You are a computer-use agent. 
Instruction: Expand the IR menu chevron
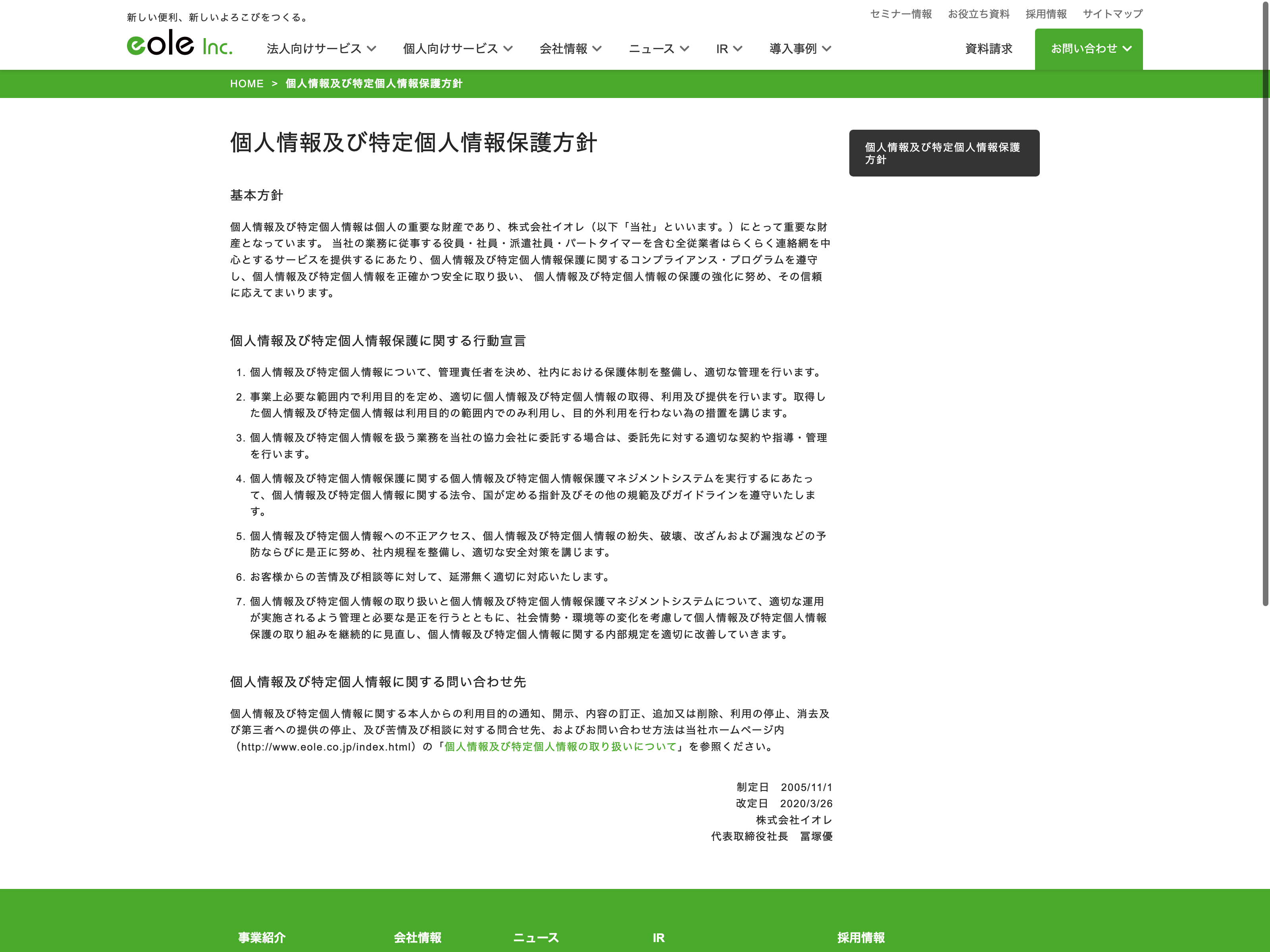click(x=738, y=49)
